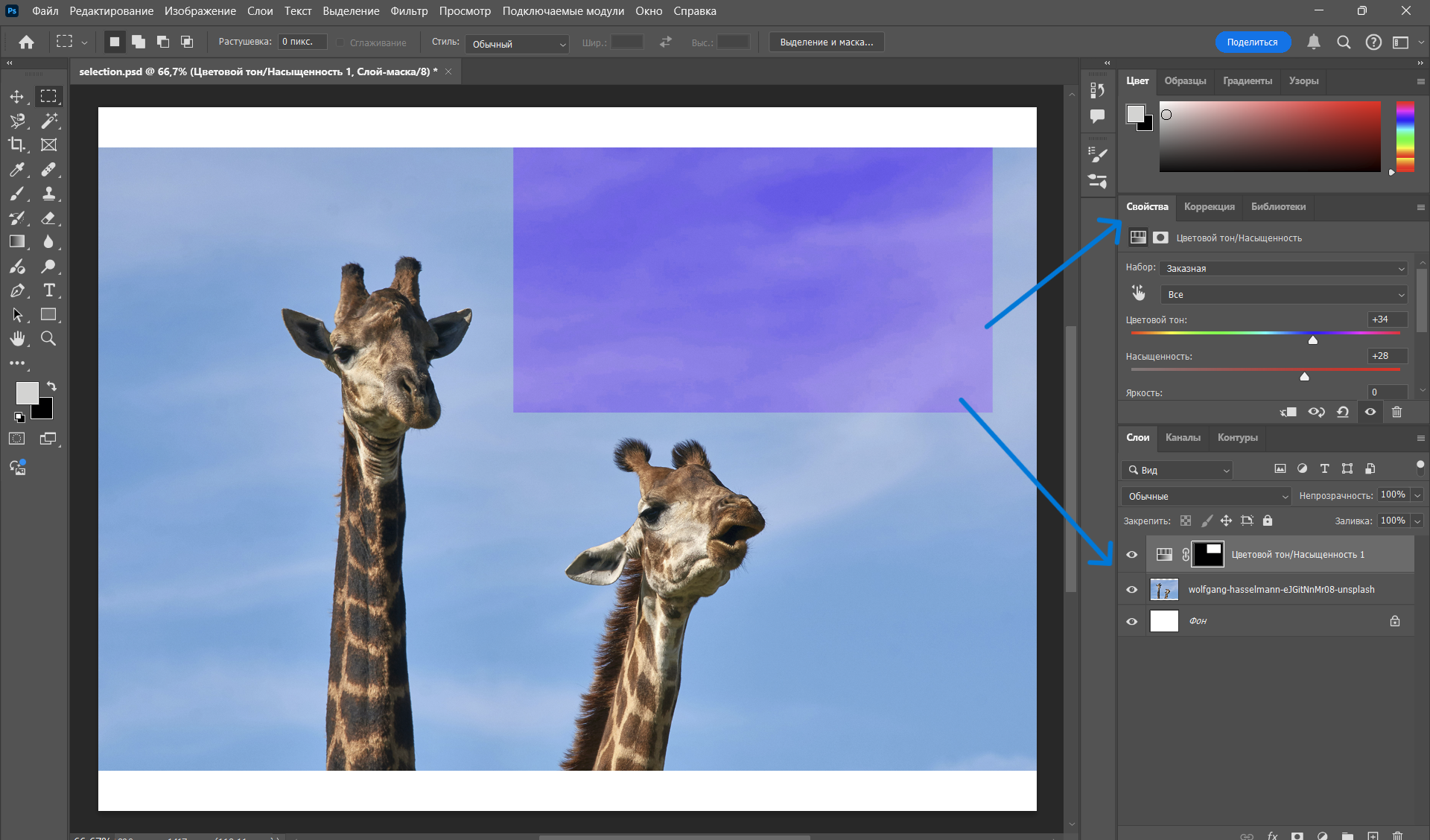Select the Horizontal Type tool

[49, 290]
